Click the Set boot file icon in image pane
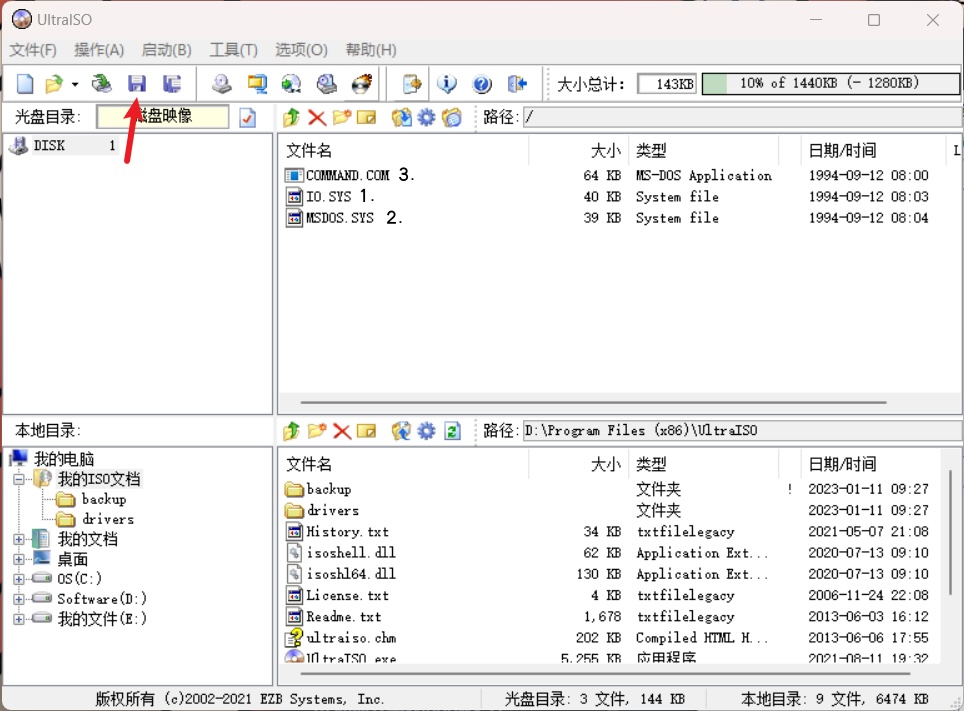 452,117
